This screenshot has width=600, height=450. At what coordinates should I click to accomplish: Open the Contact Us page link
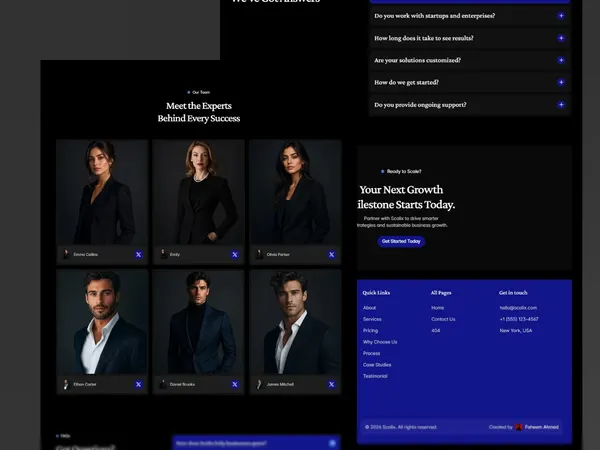tap(443, 319)
